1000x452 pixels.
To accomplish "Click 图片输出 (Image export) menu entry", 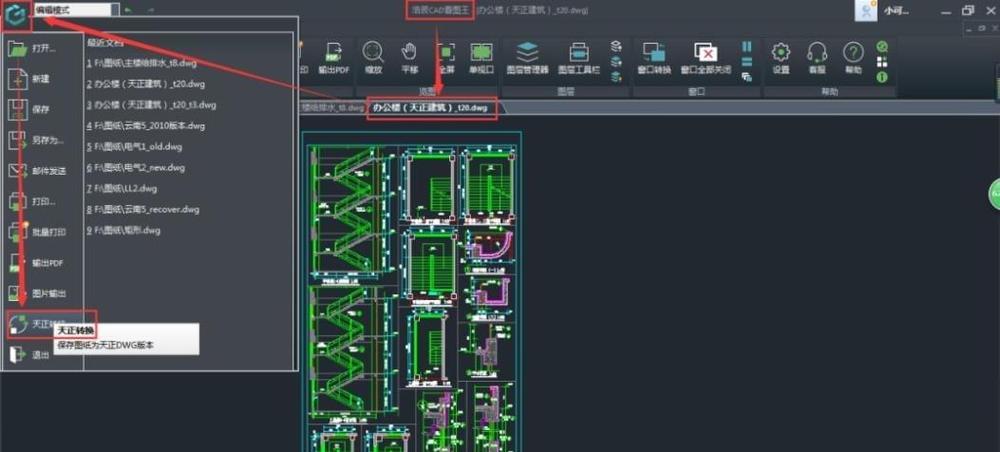I will [x=36, y=293].
